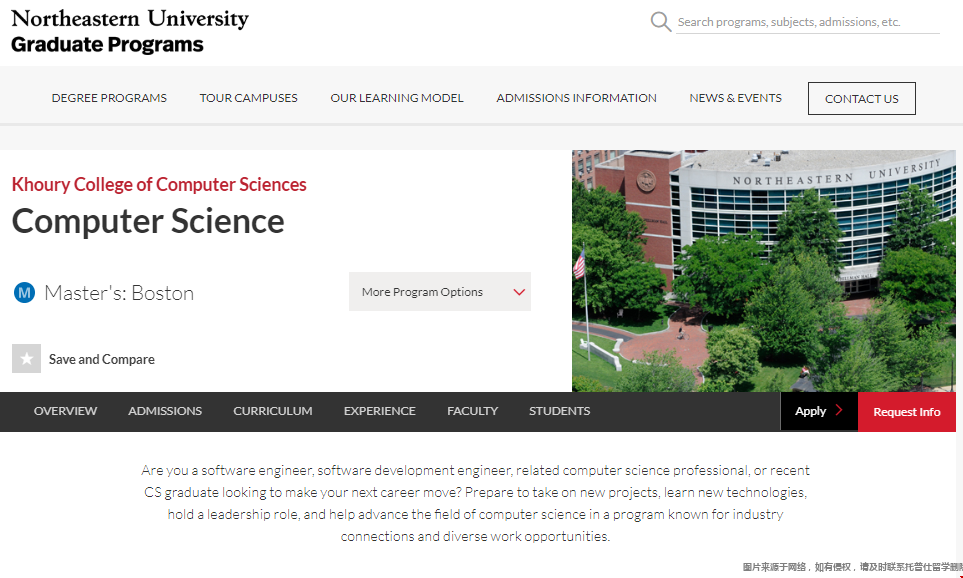Jump to the Admissions section tab
The width and height of the screenshot is (963, 578).
click(x=165, y=411)
